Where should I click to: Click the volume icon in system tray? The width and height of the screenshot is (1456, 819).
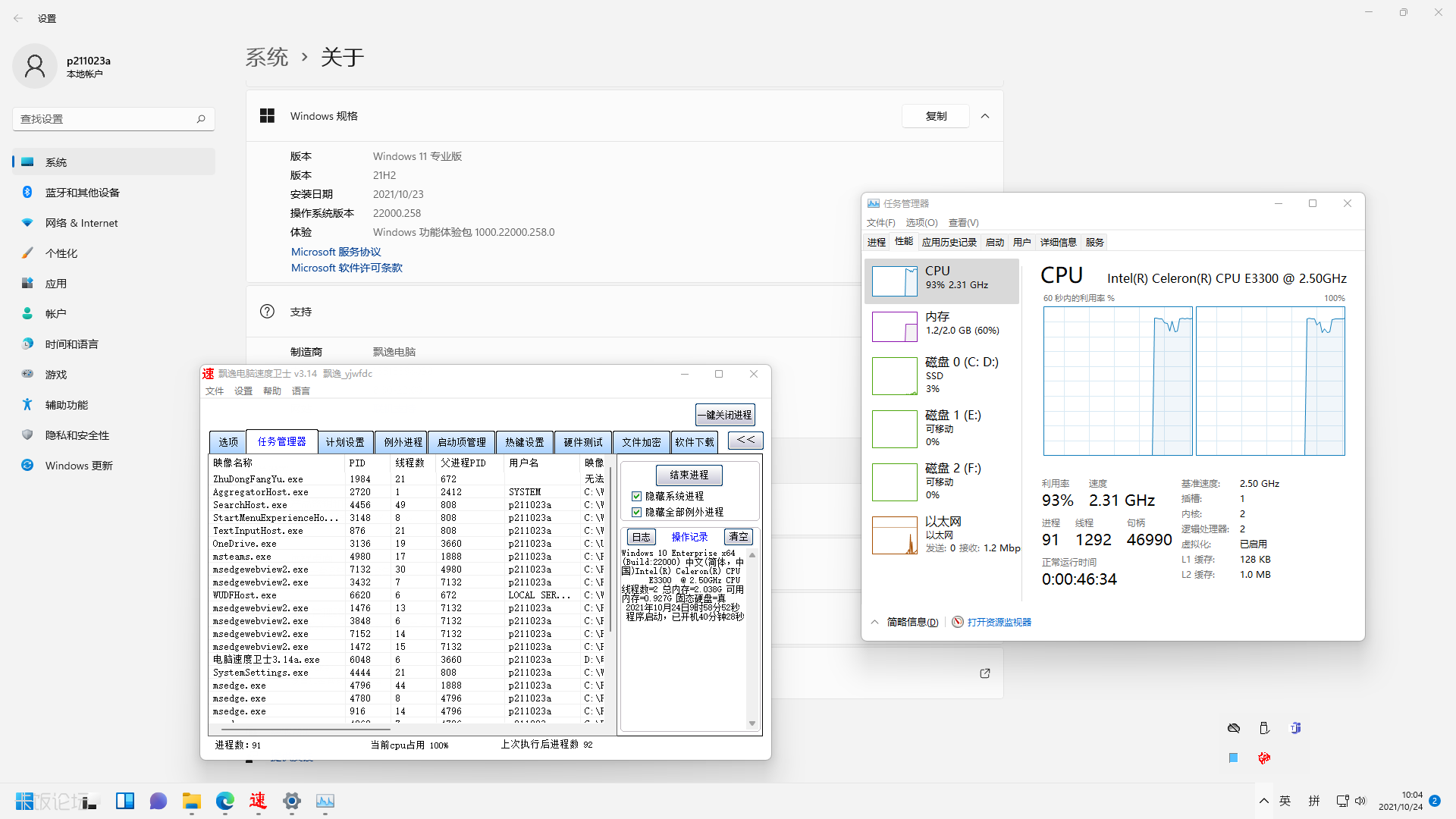coord(1360,801)
